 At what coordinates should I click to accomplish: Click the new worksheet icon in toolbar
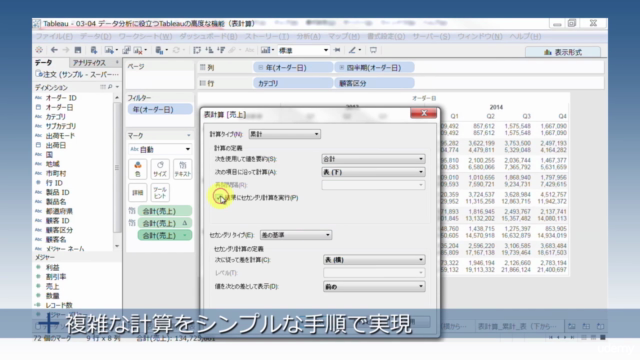point(109,50)
